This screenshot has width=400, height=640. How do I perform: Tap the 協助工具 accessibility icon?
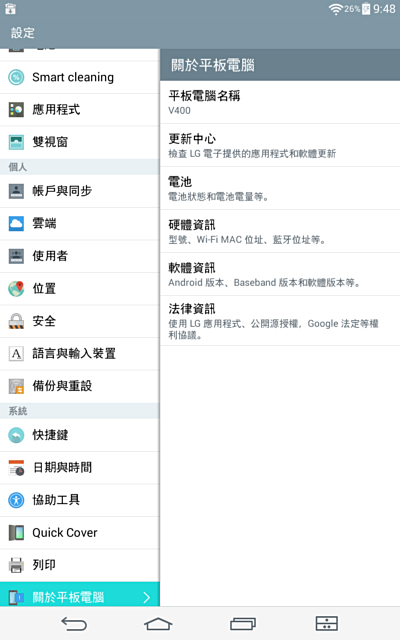(x=16, y=500)
